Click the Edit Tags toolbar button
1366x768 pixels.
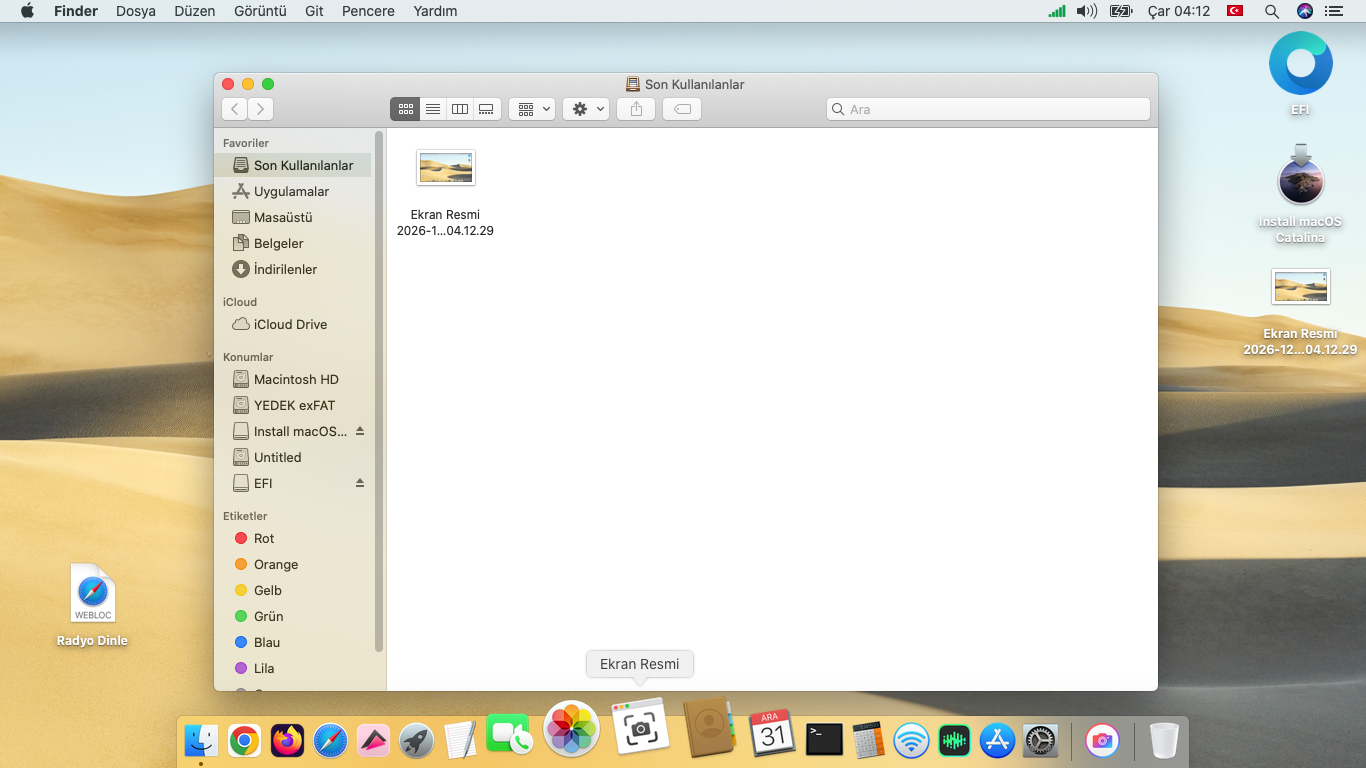tap(682, 109)
